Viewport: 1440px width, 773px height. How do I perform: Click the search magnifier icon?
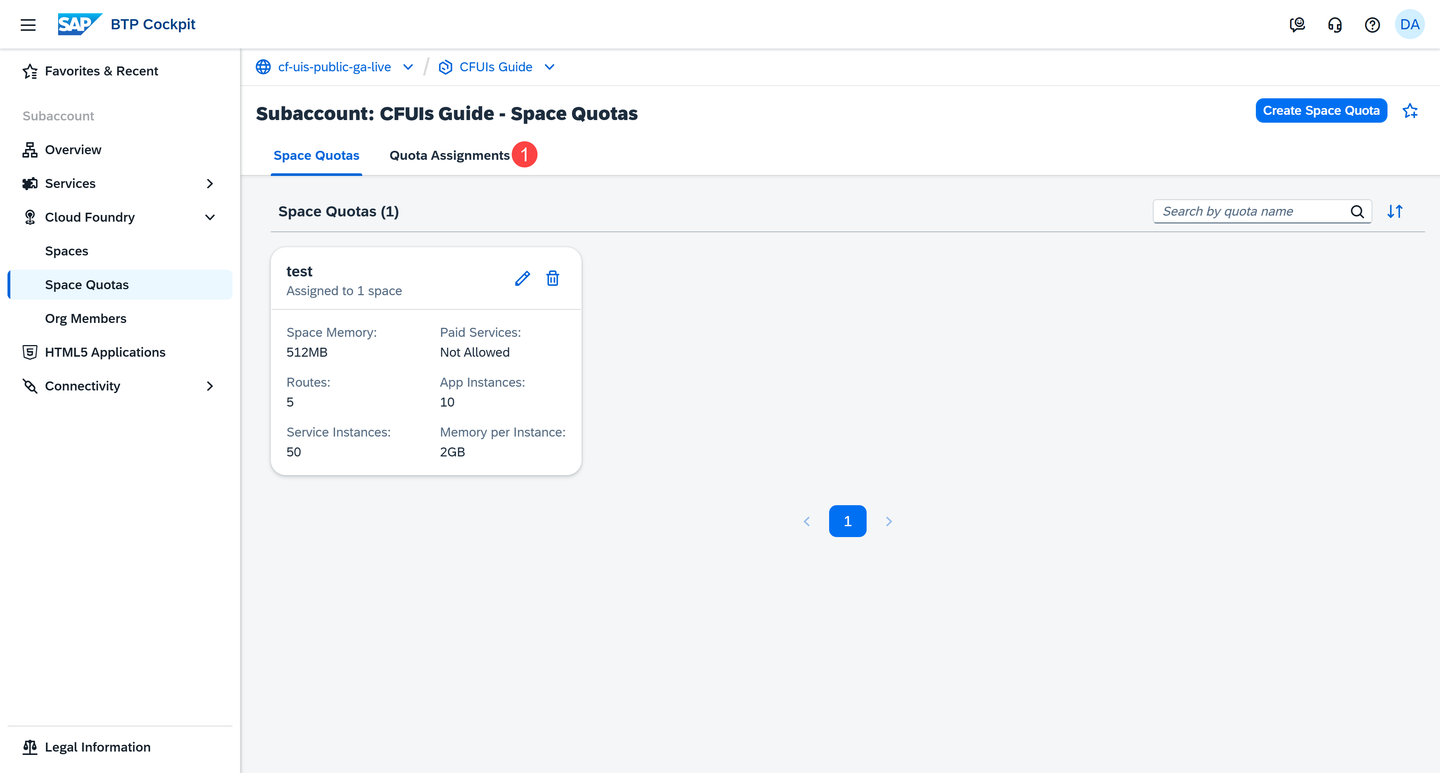(x=1357, y=211)
